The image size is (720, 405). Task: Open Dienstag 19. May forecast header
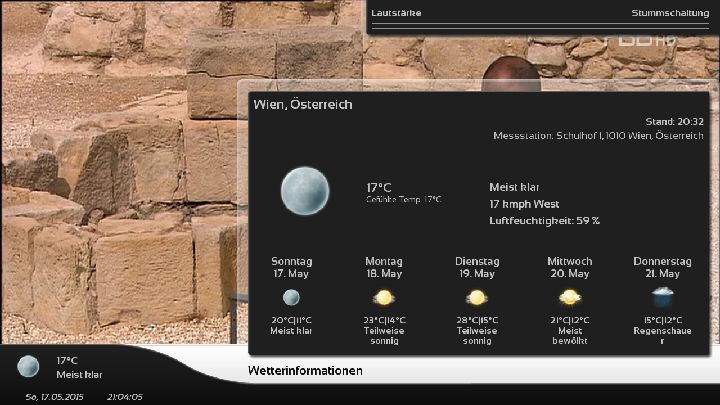[x=477, y=267]
